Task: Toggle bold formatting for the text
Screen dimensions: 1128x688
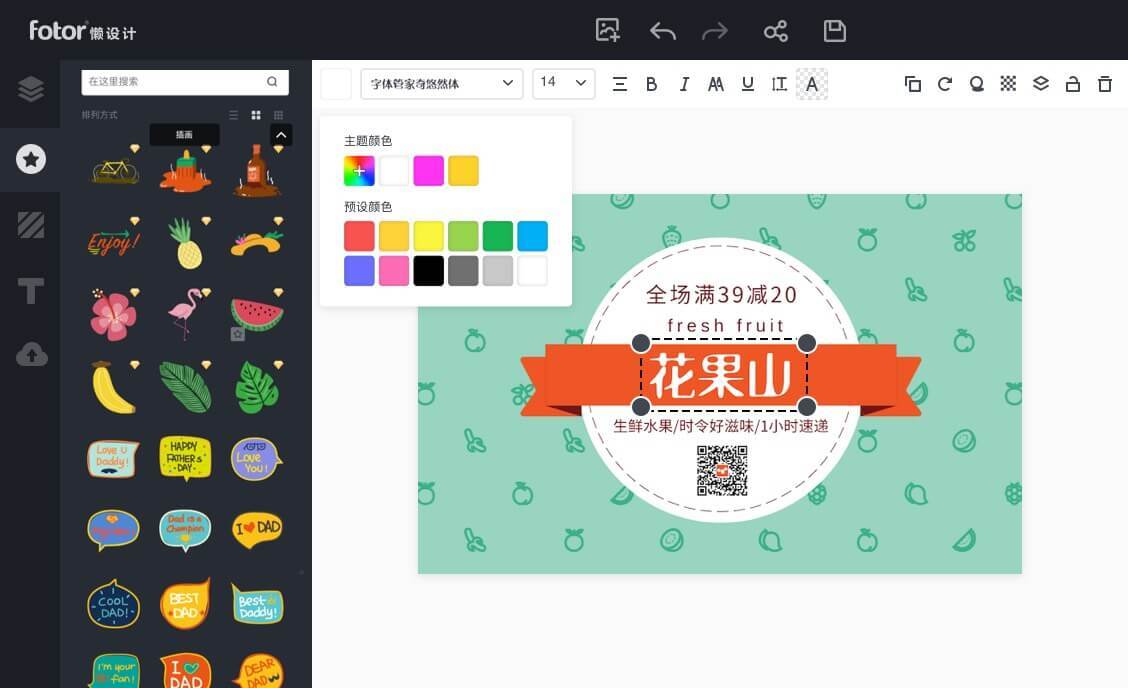Action: click(652, 84)
